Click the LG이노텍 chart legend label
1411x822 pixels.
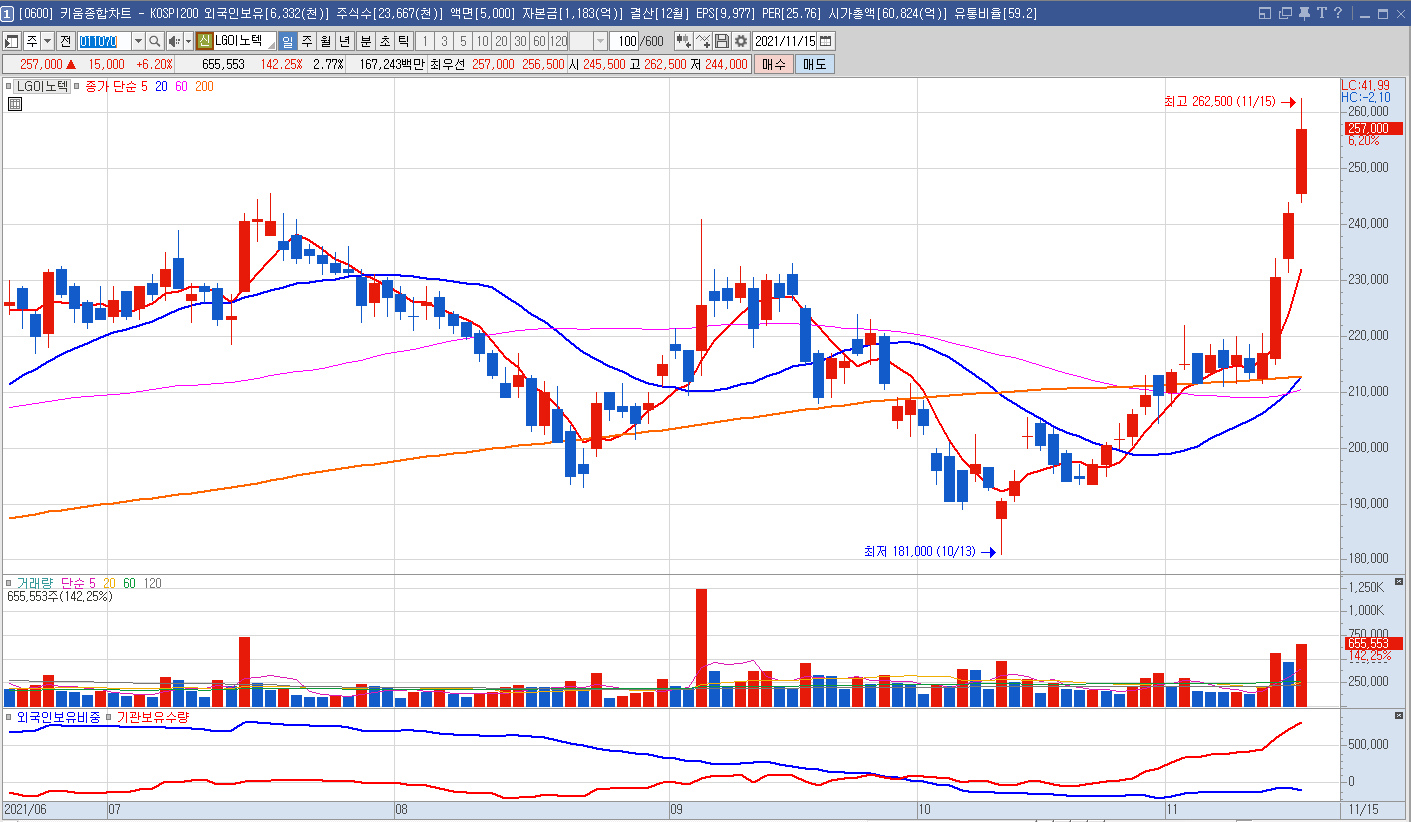42,86
